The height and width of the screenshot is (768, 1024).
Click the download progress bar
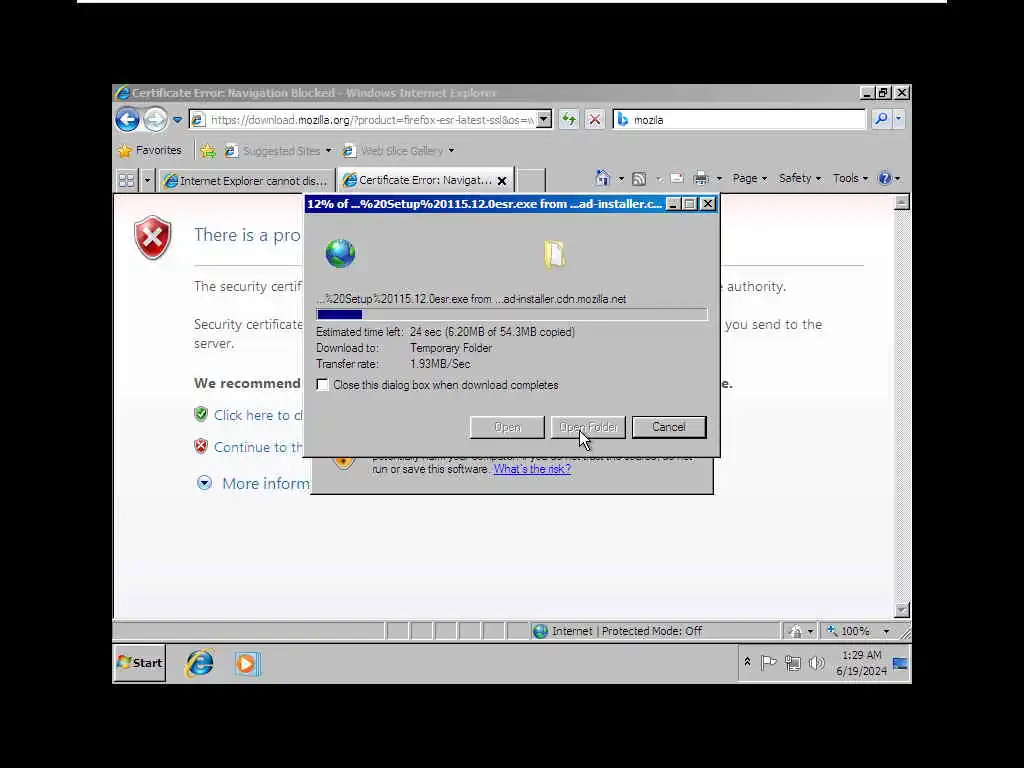(x=511, y=315)
